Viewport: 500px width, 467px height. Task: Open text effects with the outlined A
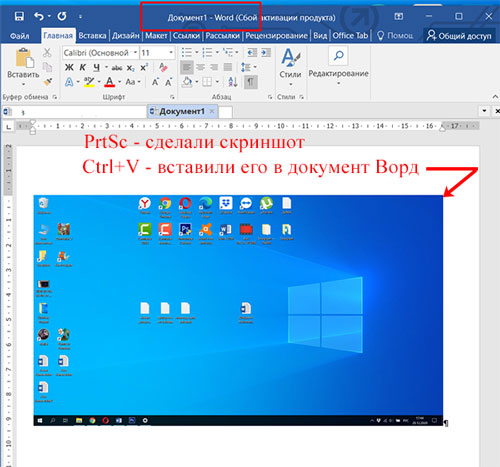(x=69, y=82)
